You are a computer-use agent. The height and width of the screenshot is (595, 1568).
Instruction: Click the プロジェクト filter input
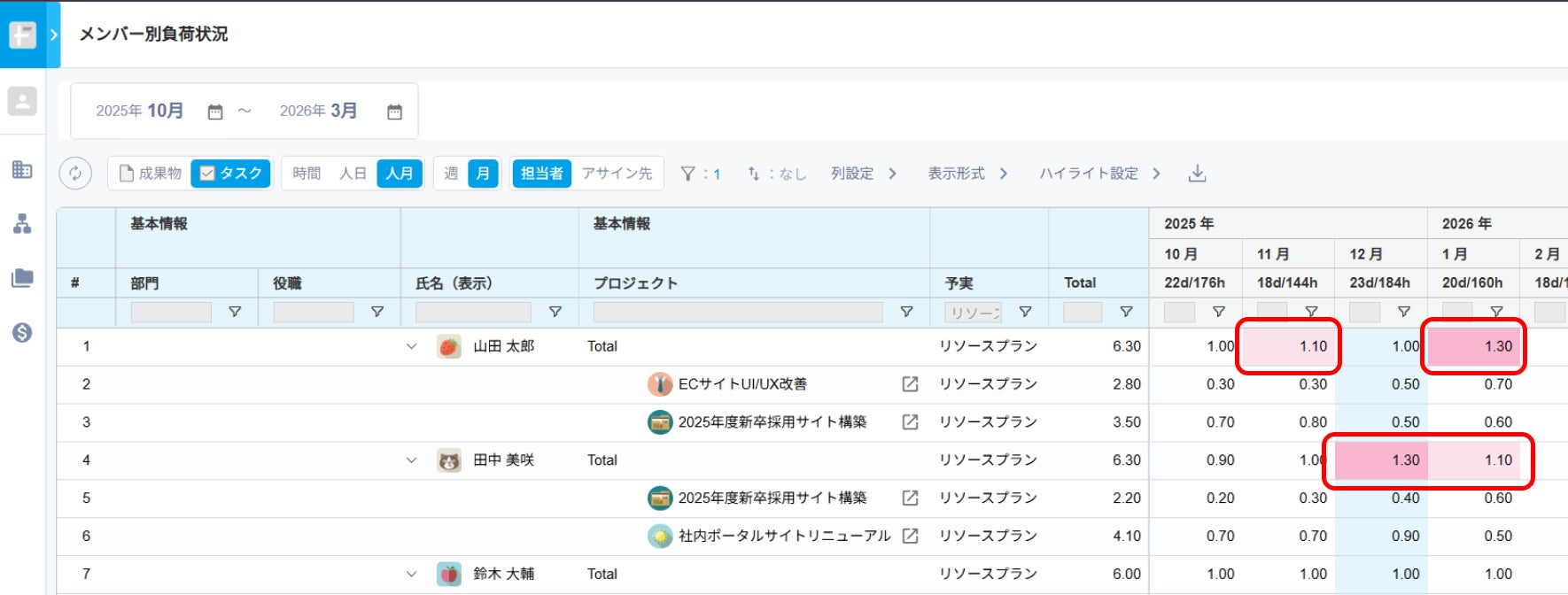point(738,312)
